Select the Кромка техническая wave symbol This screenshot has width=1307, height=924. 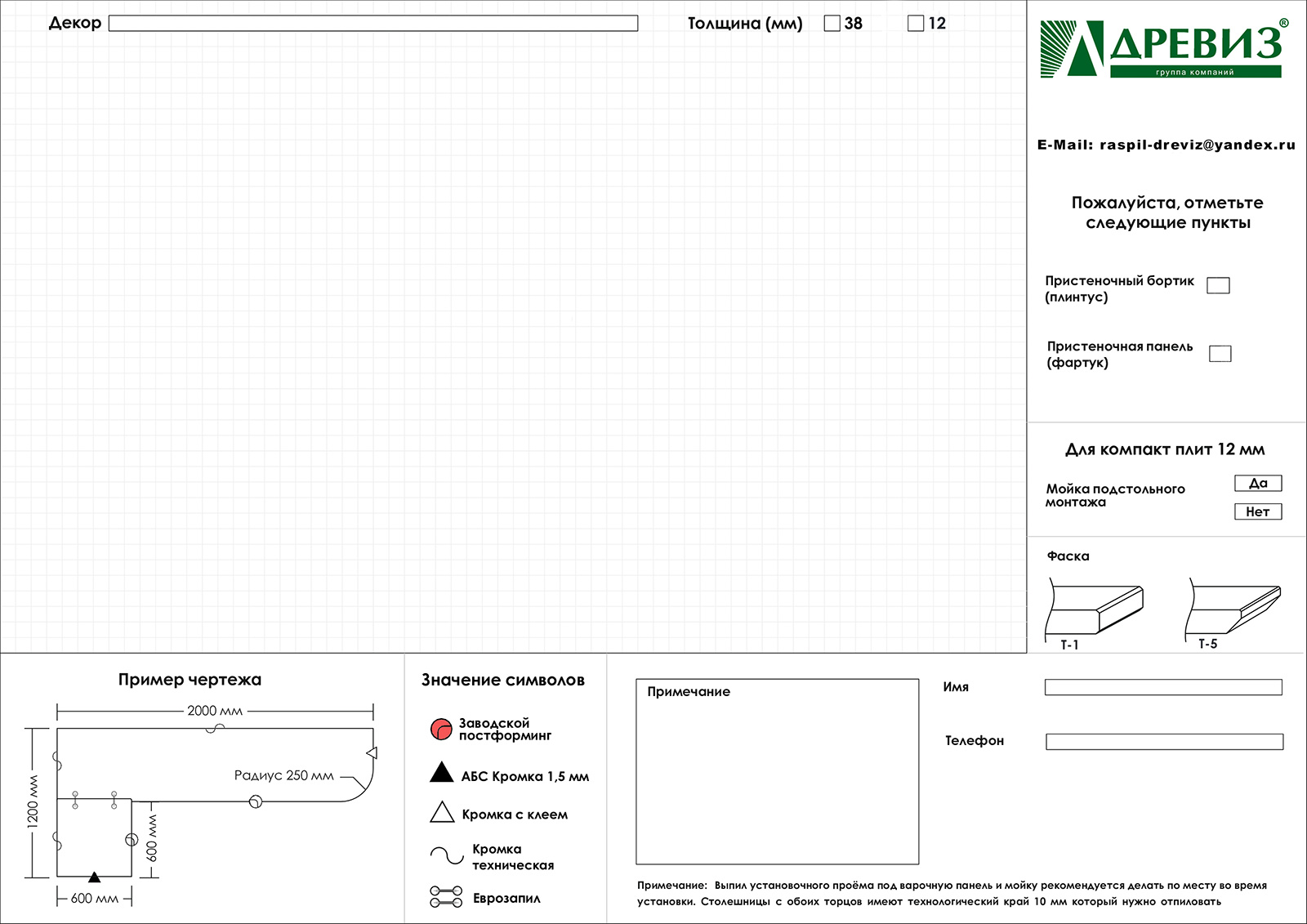coord(447,855)
